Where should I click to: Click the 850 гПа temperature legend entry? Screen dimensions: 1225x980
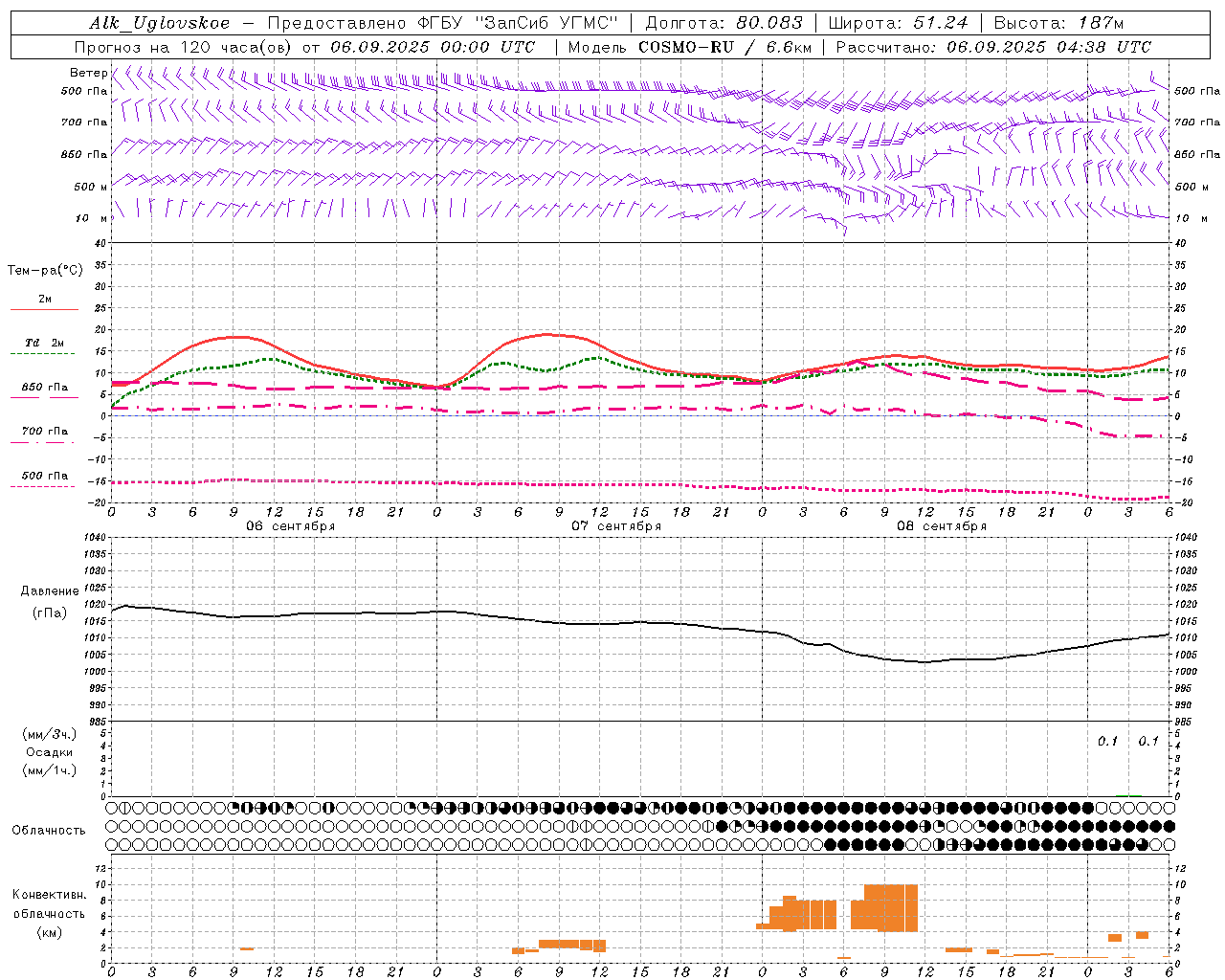45,388
